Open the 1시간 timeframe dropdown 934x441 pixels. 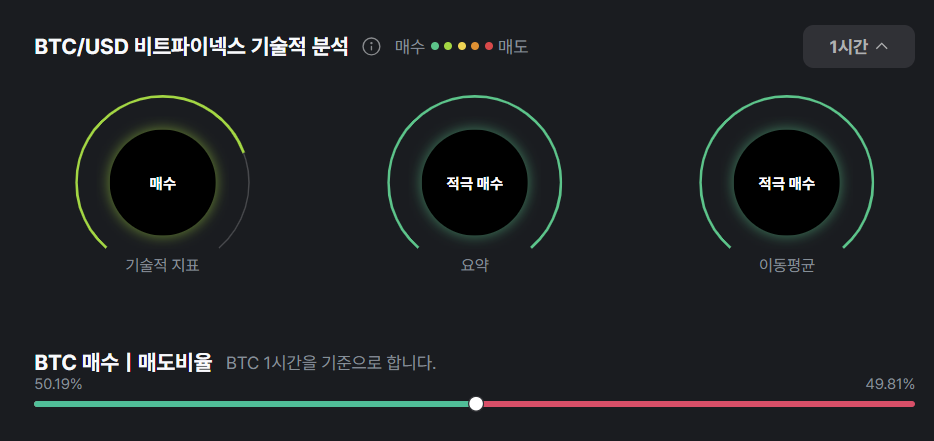pyautogui.click(x=858, y=46)
